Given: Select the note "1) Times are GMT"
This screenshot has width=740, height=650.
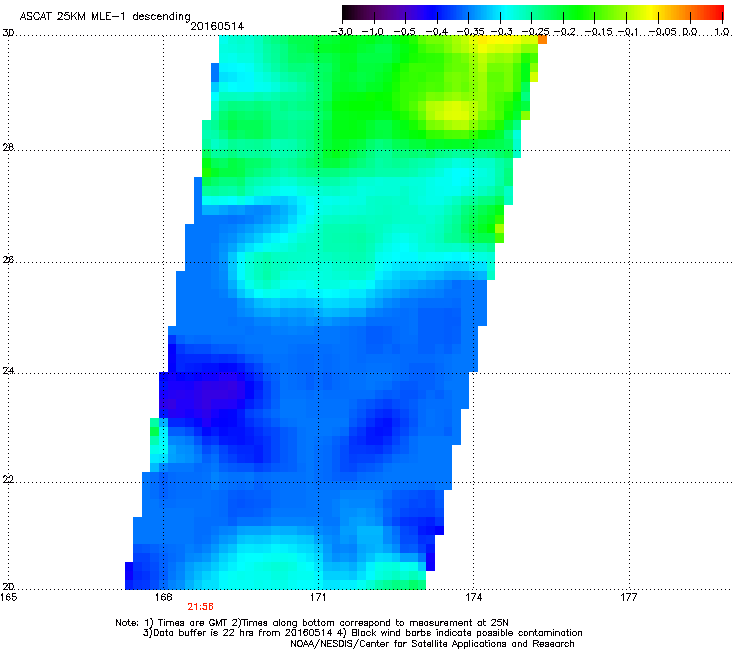Looking at the screenshot, I should pos(188,623).
